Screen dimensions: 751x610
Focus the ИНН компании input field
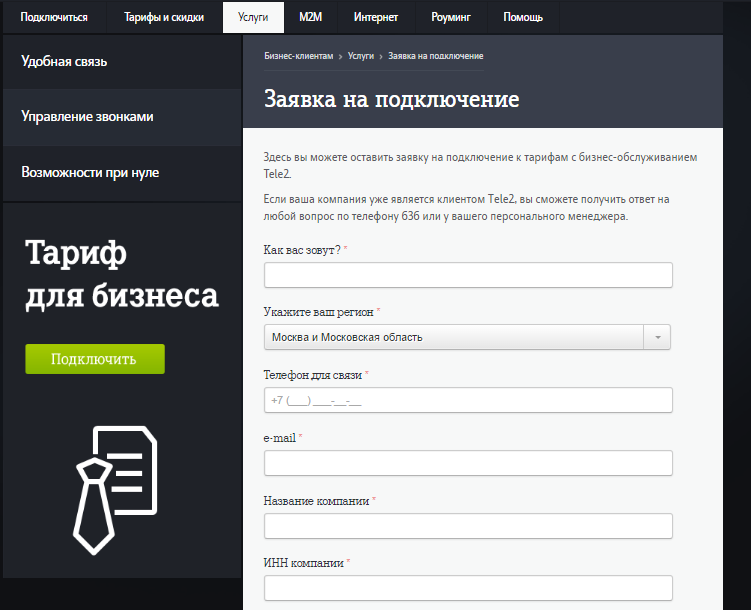(468, 588)
